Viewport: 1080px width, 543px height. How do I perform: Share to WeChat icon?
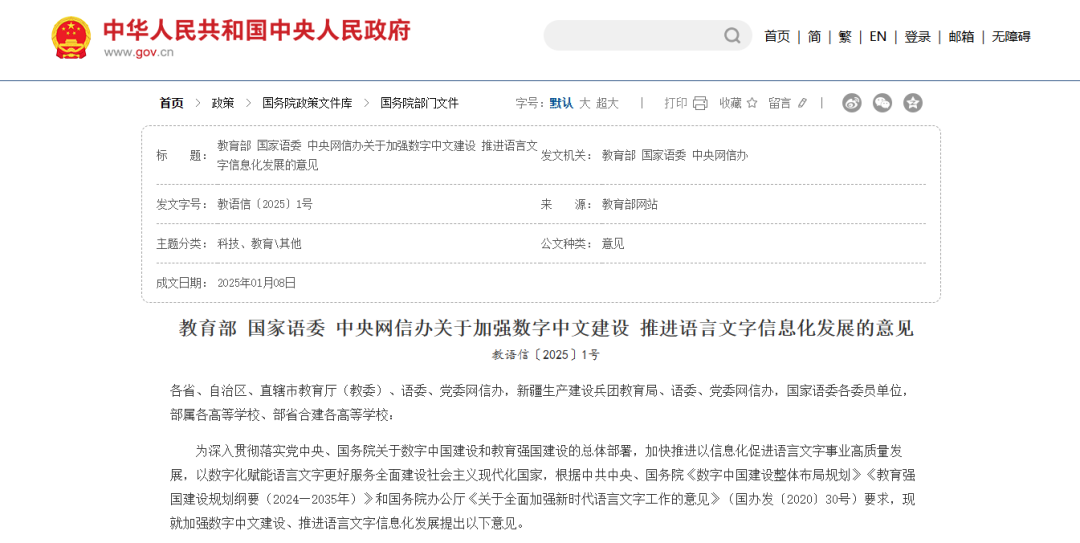882,103
